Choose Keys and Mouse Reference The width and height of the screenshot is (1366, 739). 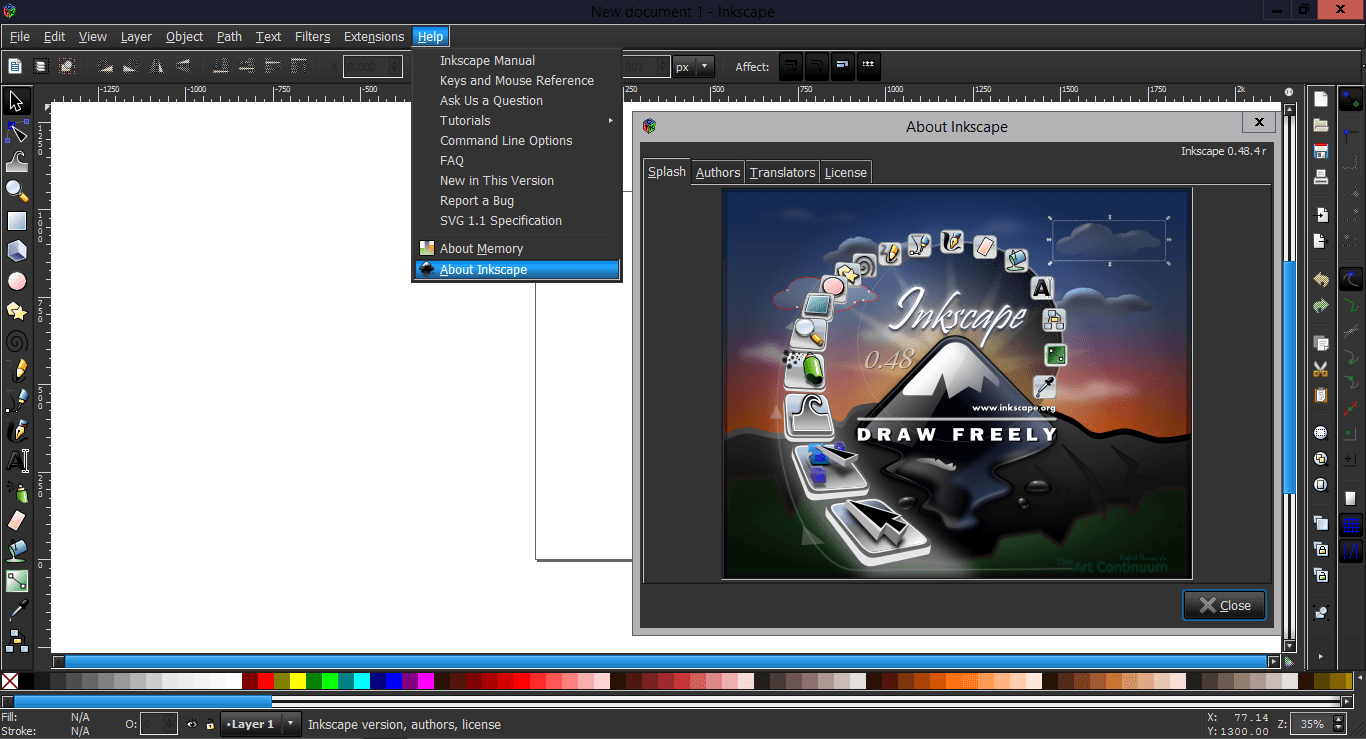517,81
